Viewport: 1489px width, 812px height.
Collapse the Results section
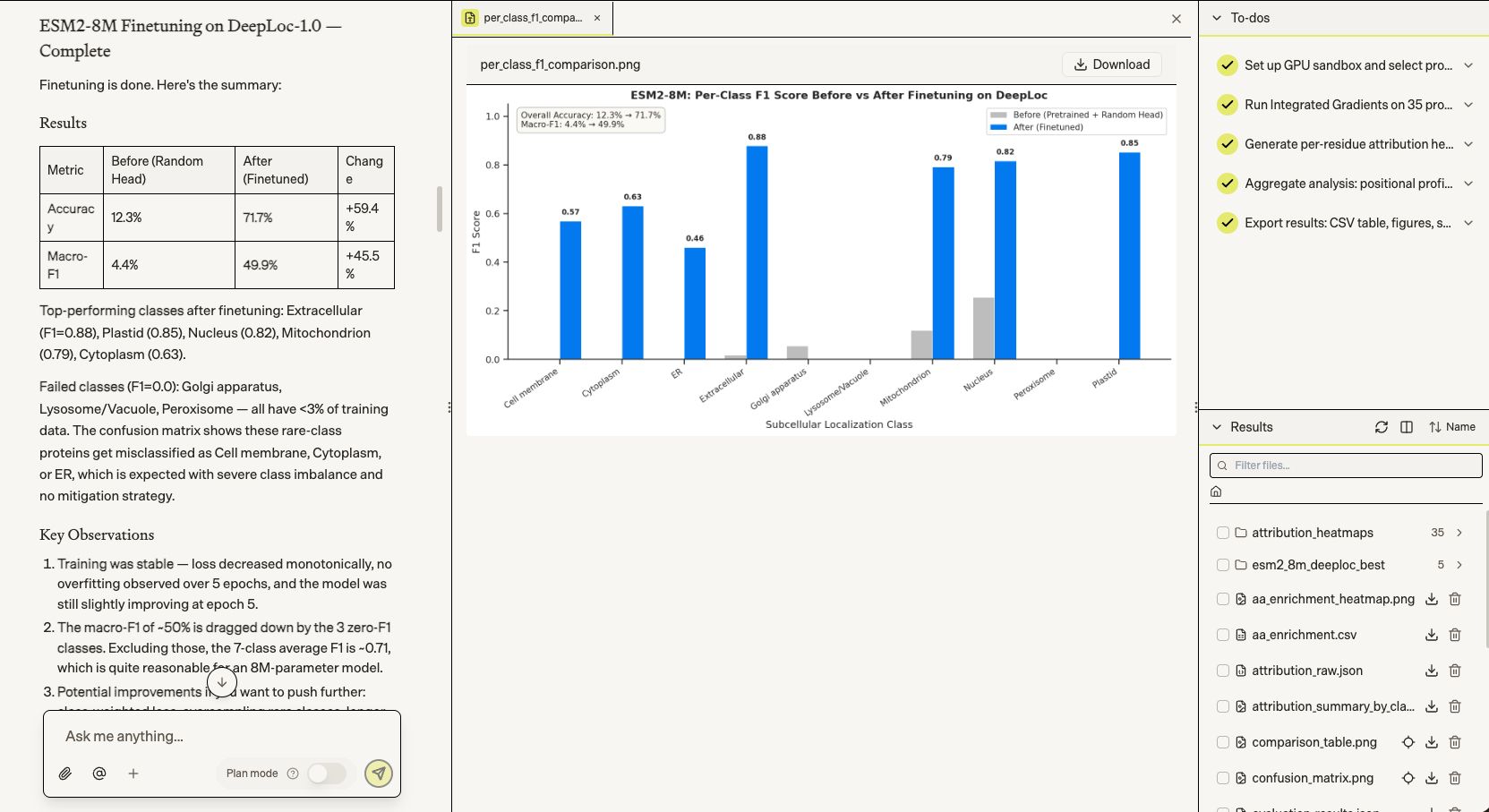pyautogui.click(x=1217, y=427)
